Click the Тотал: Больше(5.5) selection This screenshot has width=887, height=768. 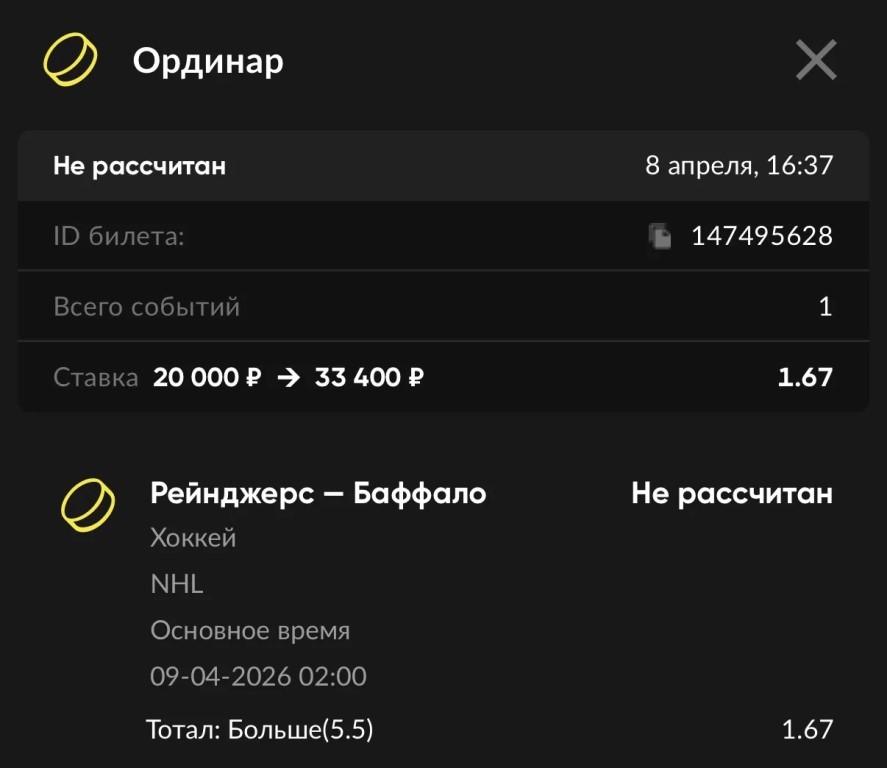260,730
